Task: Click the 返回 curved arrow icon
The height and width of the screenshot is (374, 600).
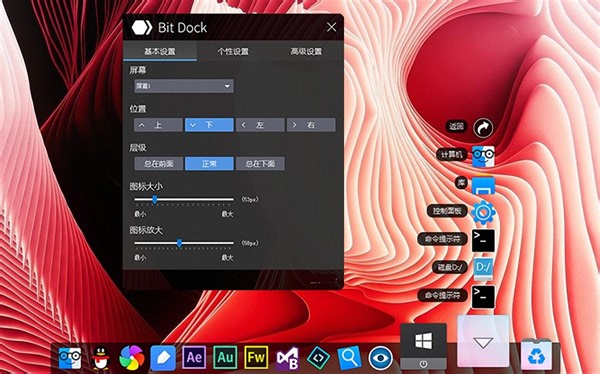Action: point(483,127)
